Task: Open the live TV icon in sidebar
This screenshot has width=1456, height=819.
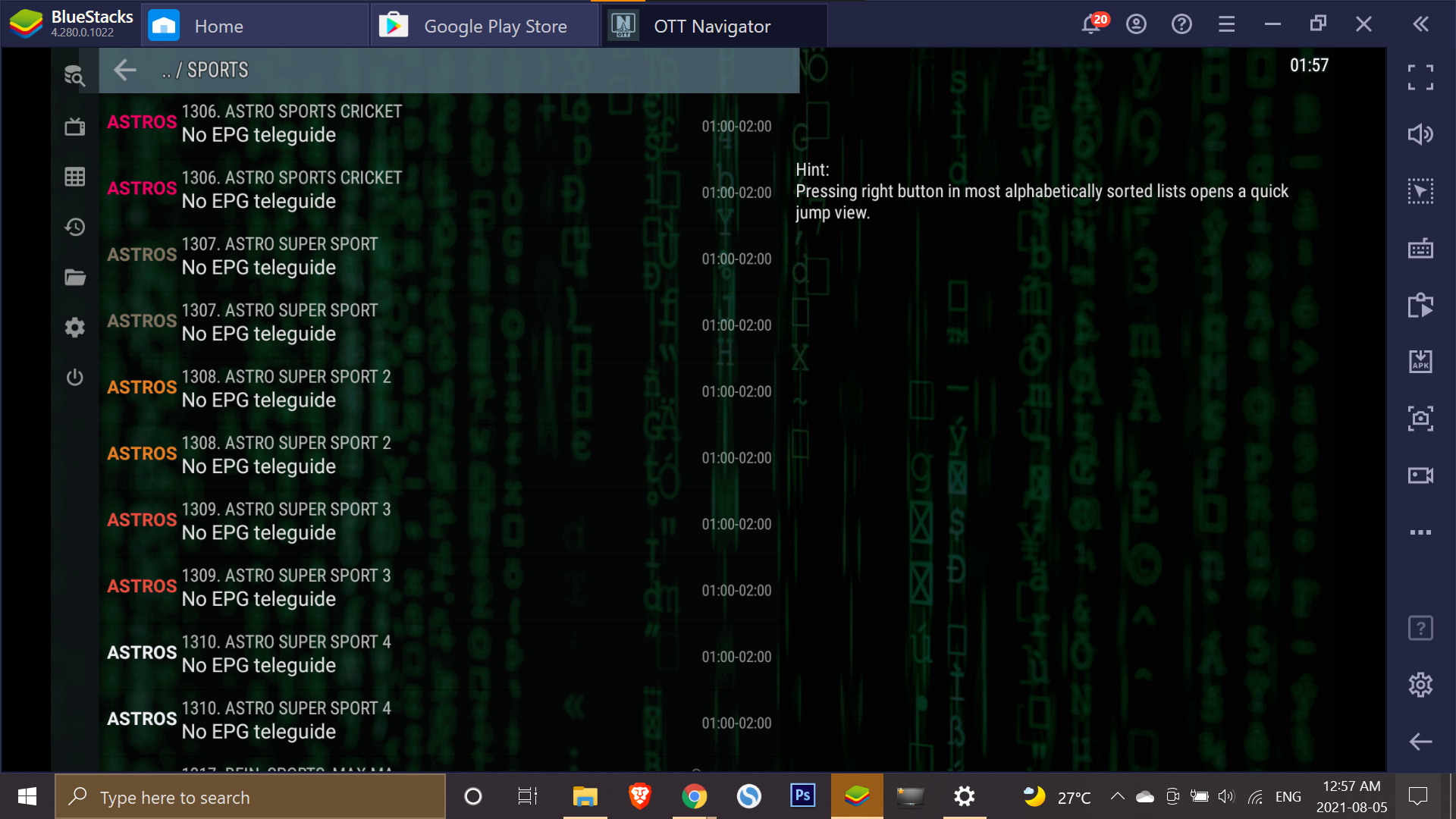Action: point(74,127)
